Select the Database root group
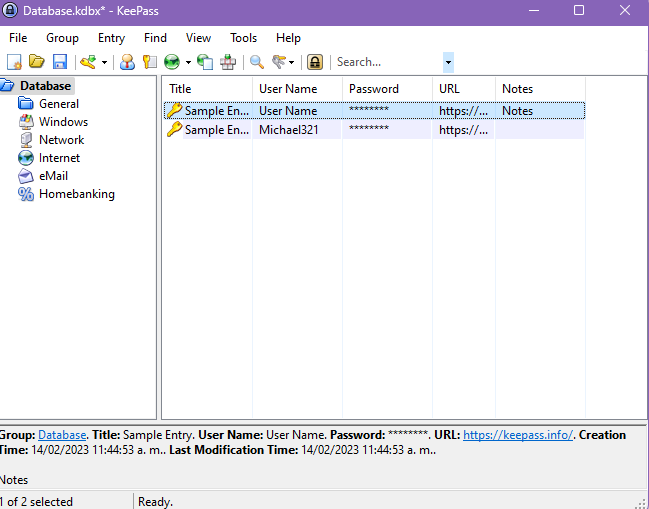 point(46,86)
